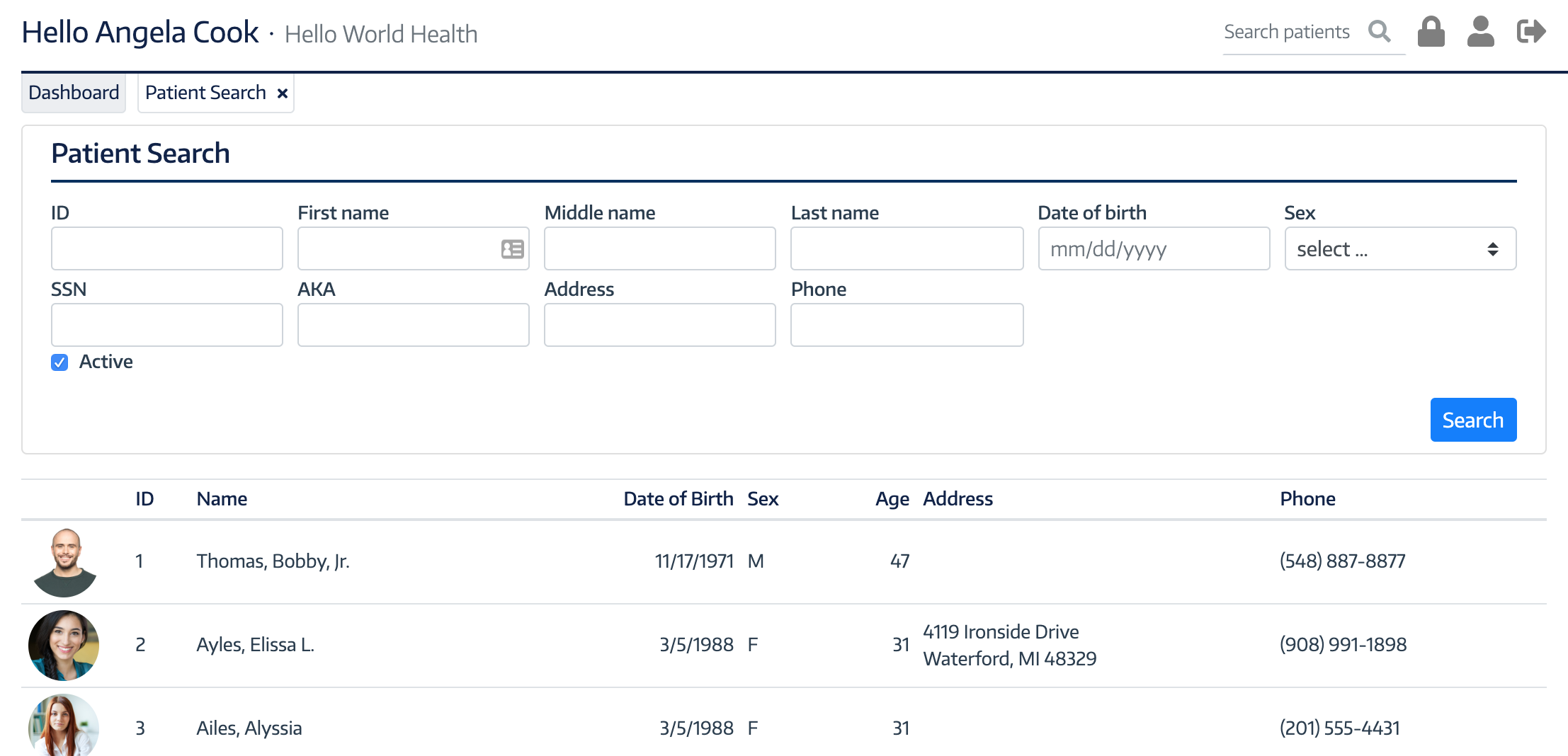Select patient Ailes, Alyssia
The image size is (1568, 756).
point(249,728)
